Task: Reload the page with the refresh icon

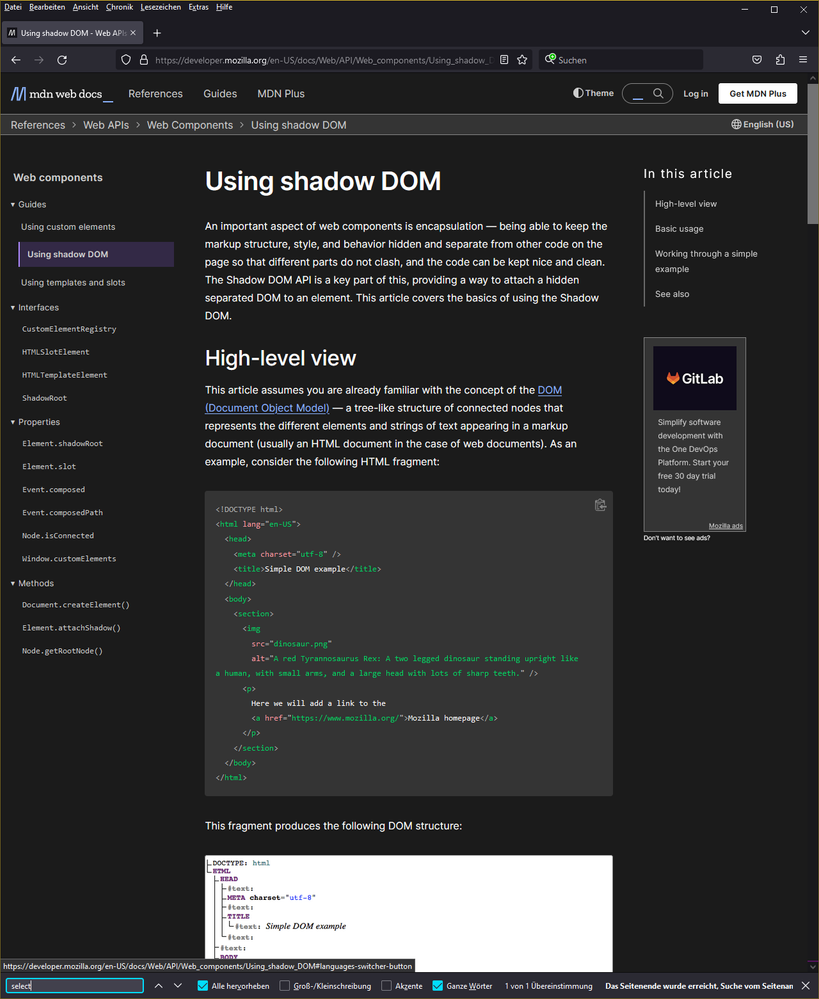Action: pyautogui.click(x=62, y=60)
